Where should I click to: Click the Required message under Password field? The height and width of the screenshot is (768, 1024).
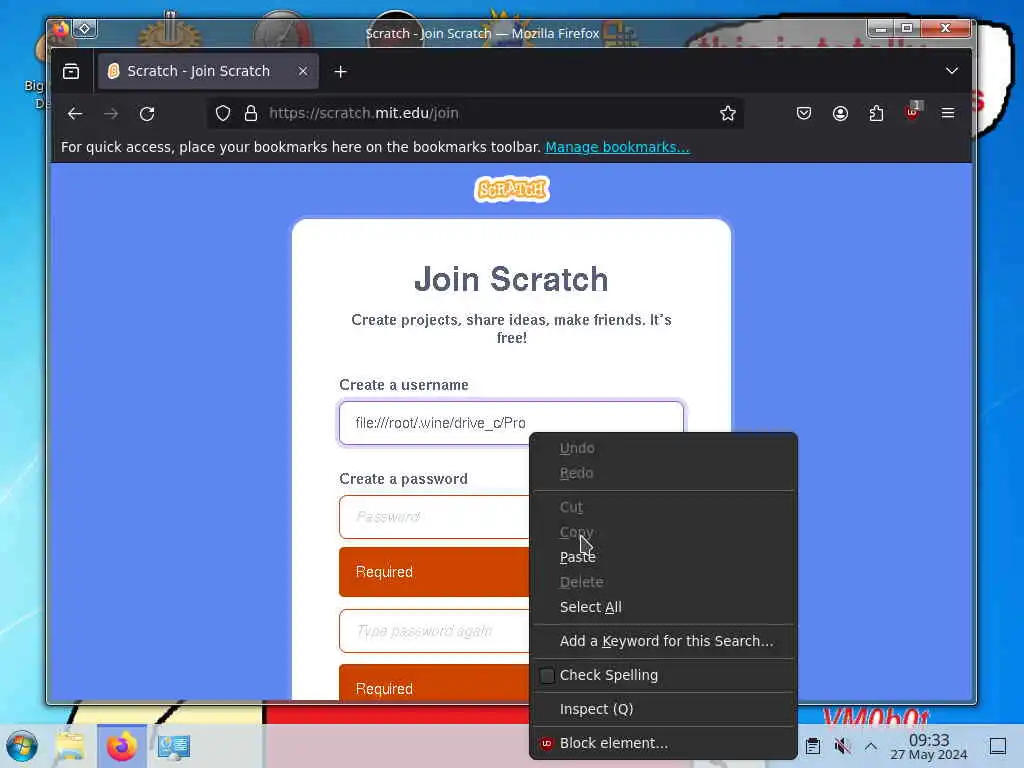(434, 572)
